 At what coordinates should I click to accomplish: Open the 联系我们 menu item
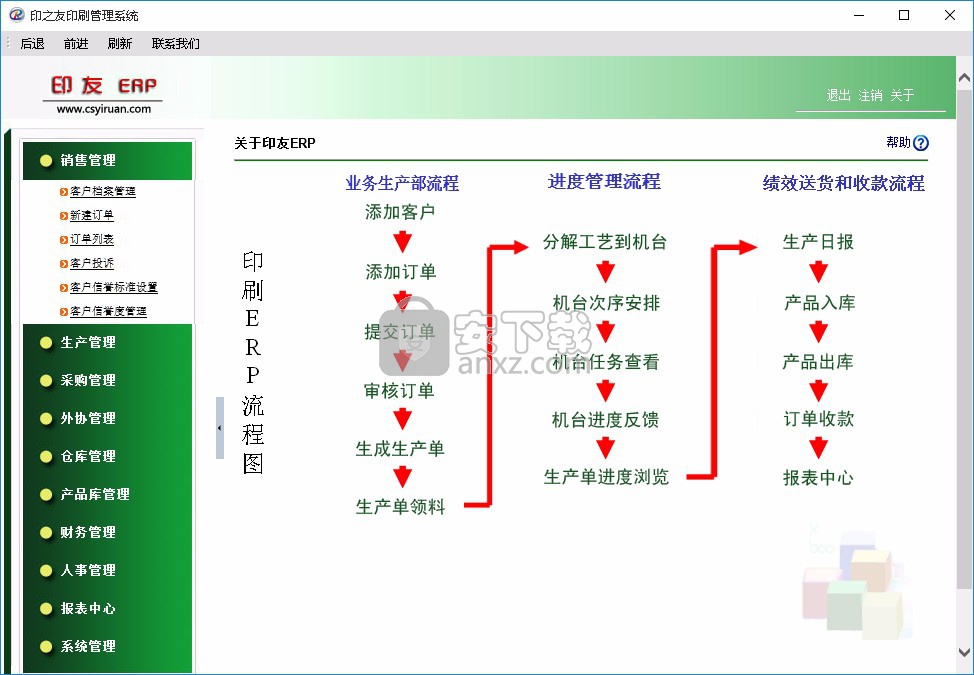175,43
